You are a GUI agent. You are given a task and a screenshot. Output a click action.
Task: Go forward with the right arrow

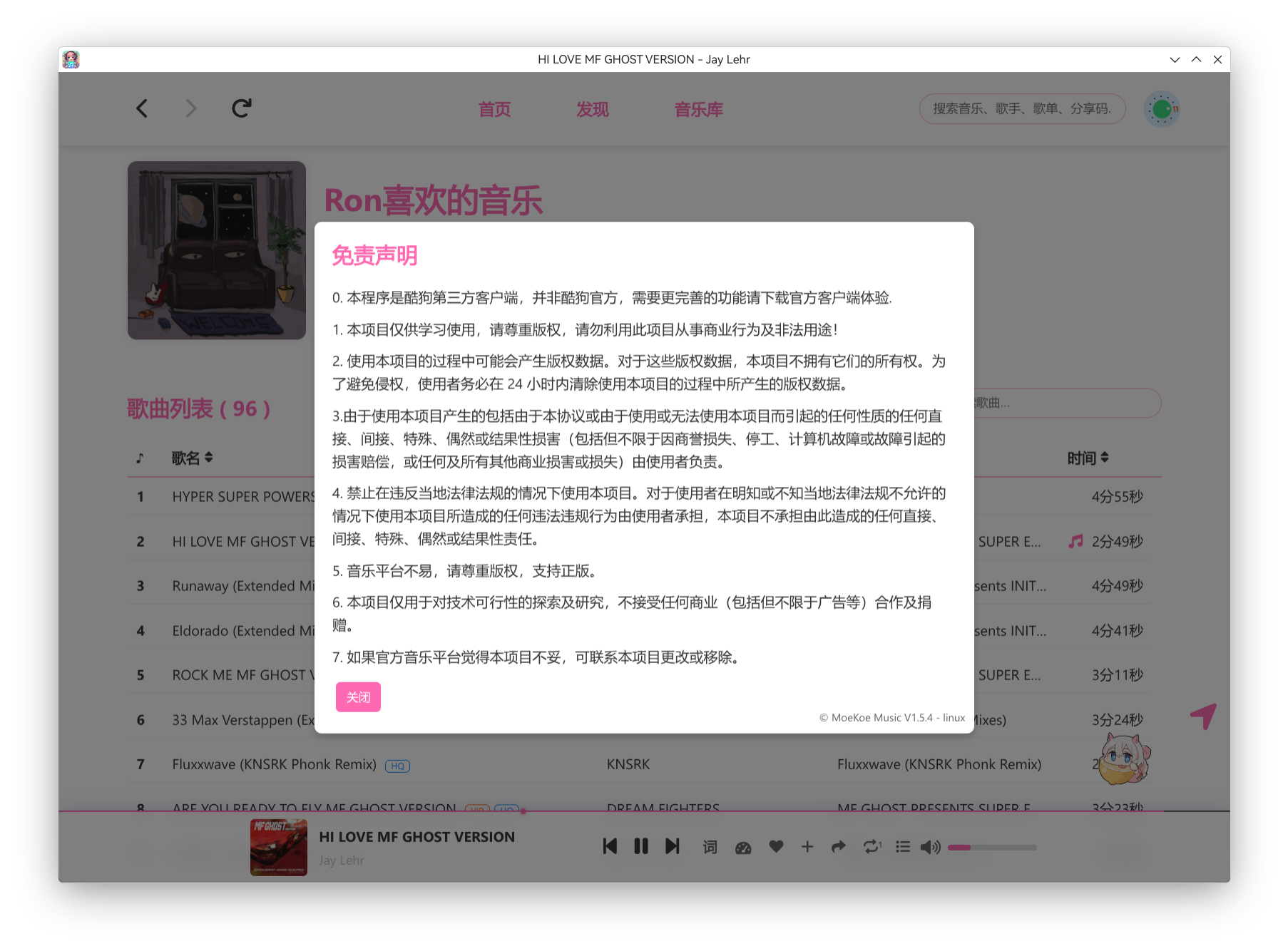(190, 108)
